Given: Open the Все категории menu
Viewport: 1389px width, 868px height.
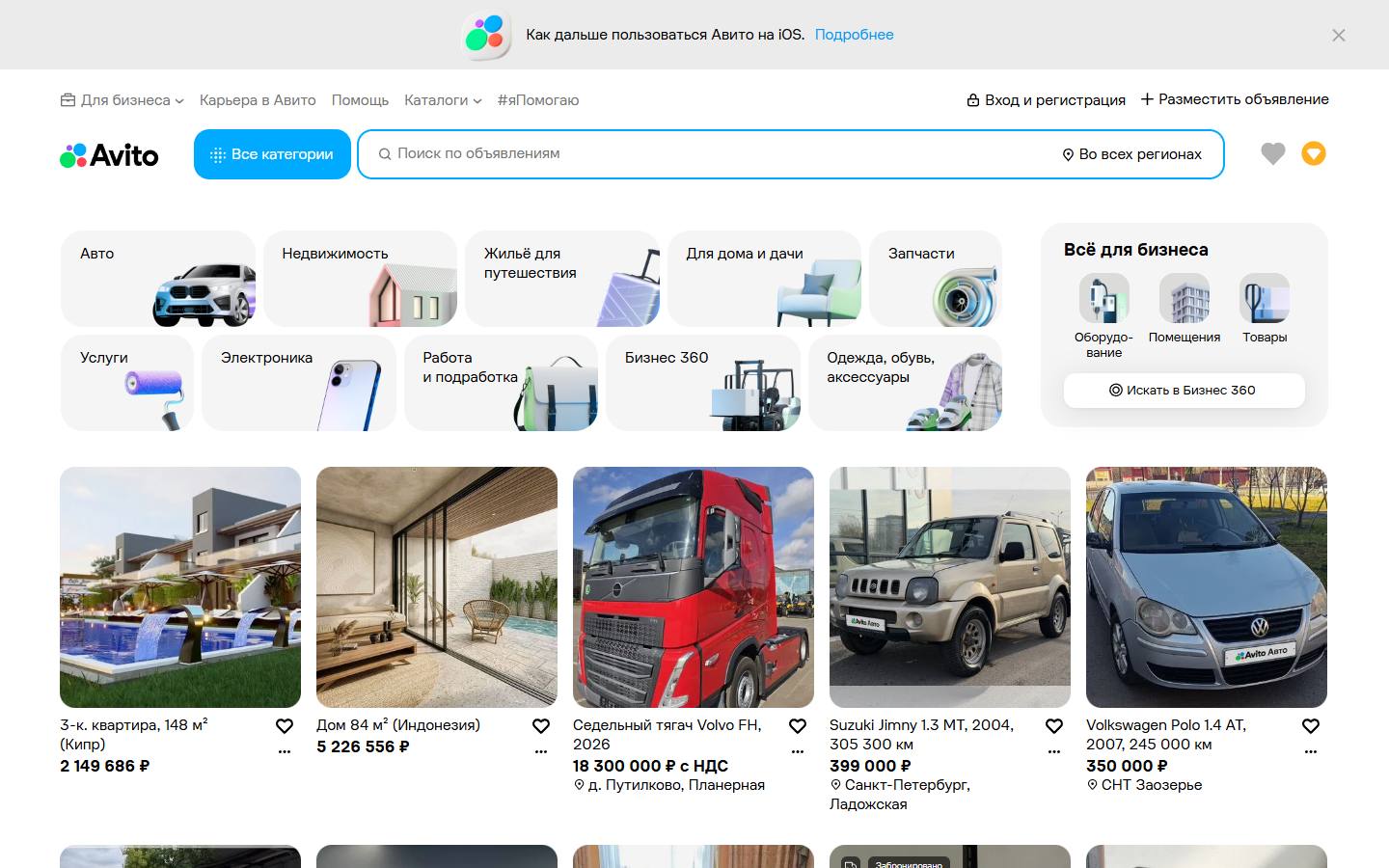Looking at the screenshot, I should coord(272,154).
